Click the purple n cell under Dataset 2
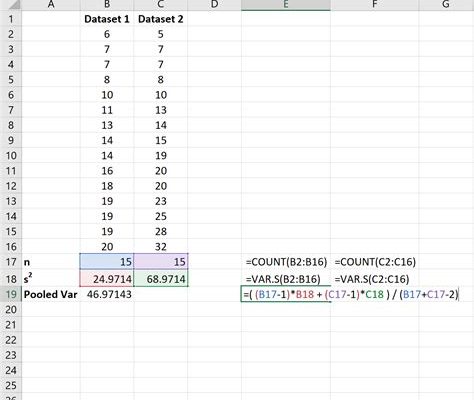Viewport: 474px width, 400px height. 161,262
